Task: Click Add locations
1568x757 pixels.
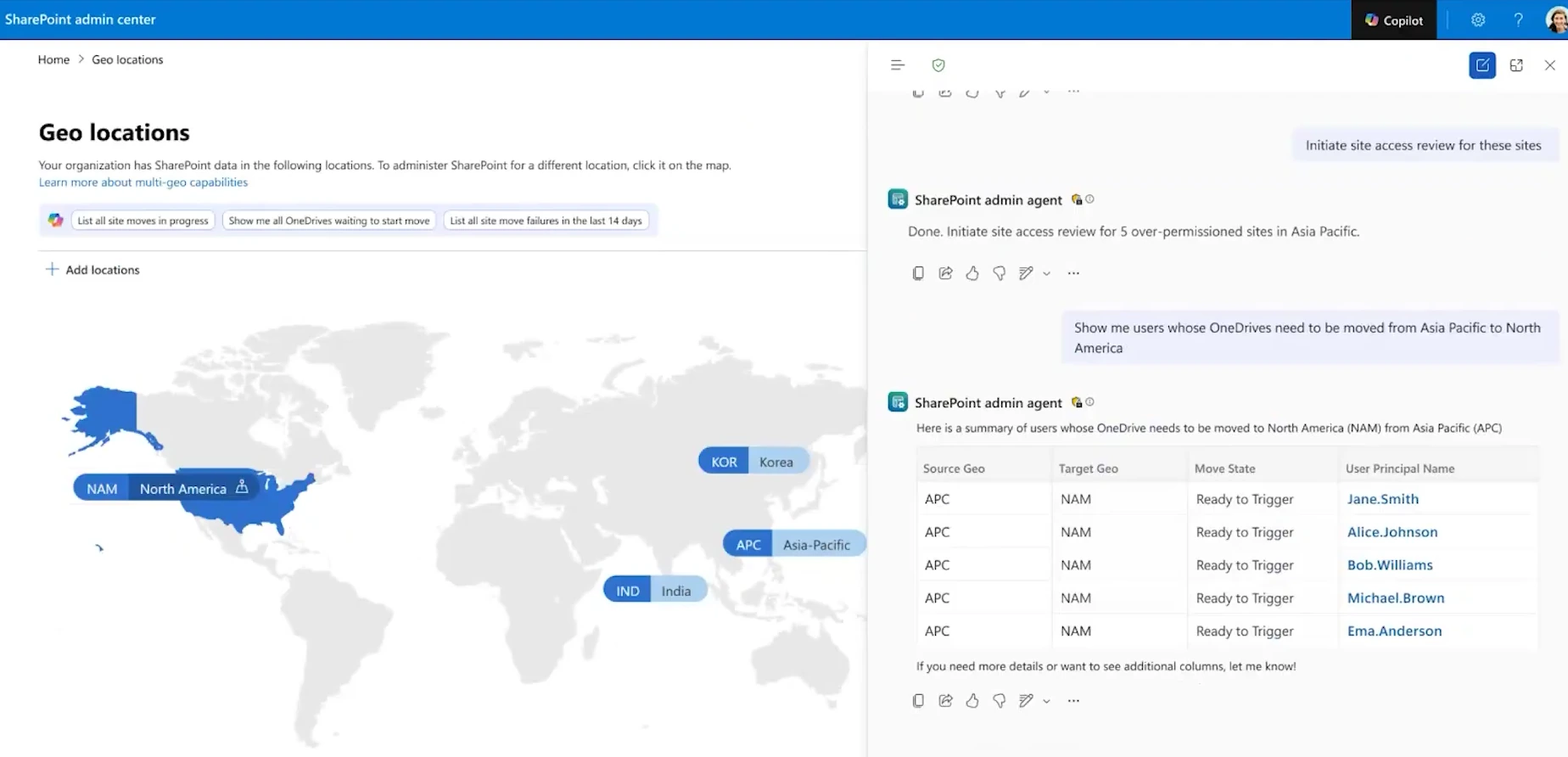Action: tap(92, 270)
